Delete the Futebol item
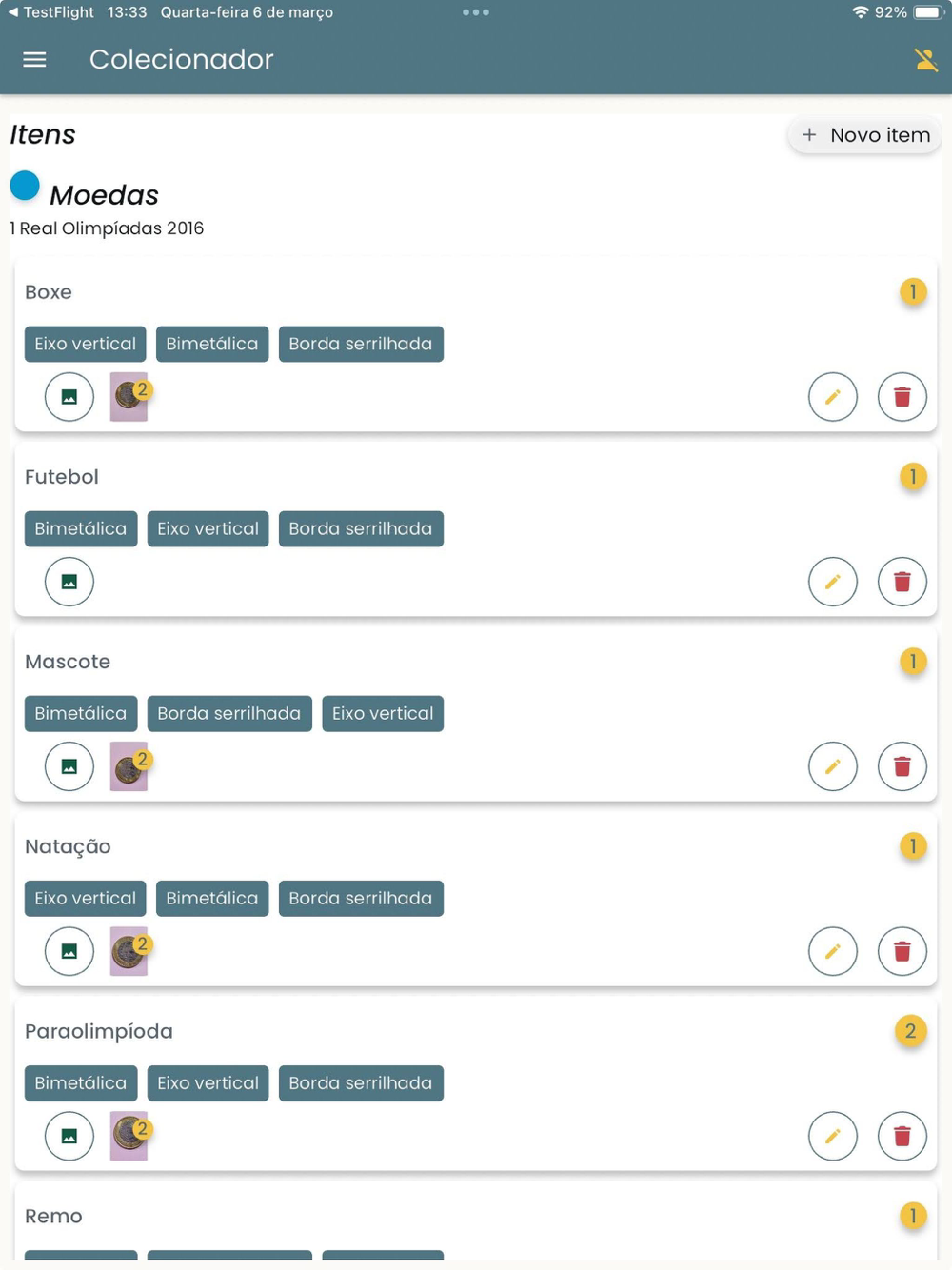This screenshot has height=1270, width=952. click(x=902, y=582)
